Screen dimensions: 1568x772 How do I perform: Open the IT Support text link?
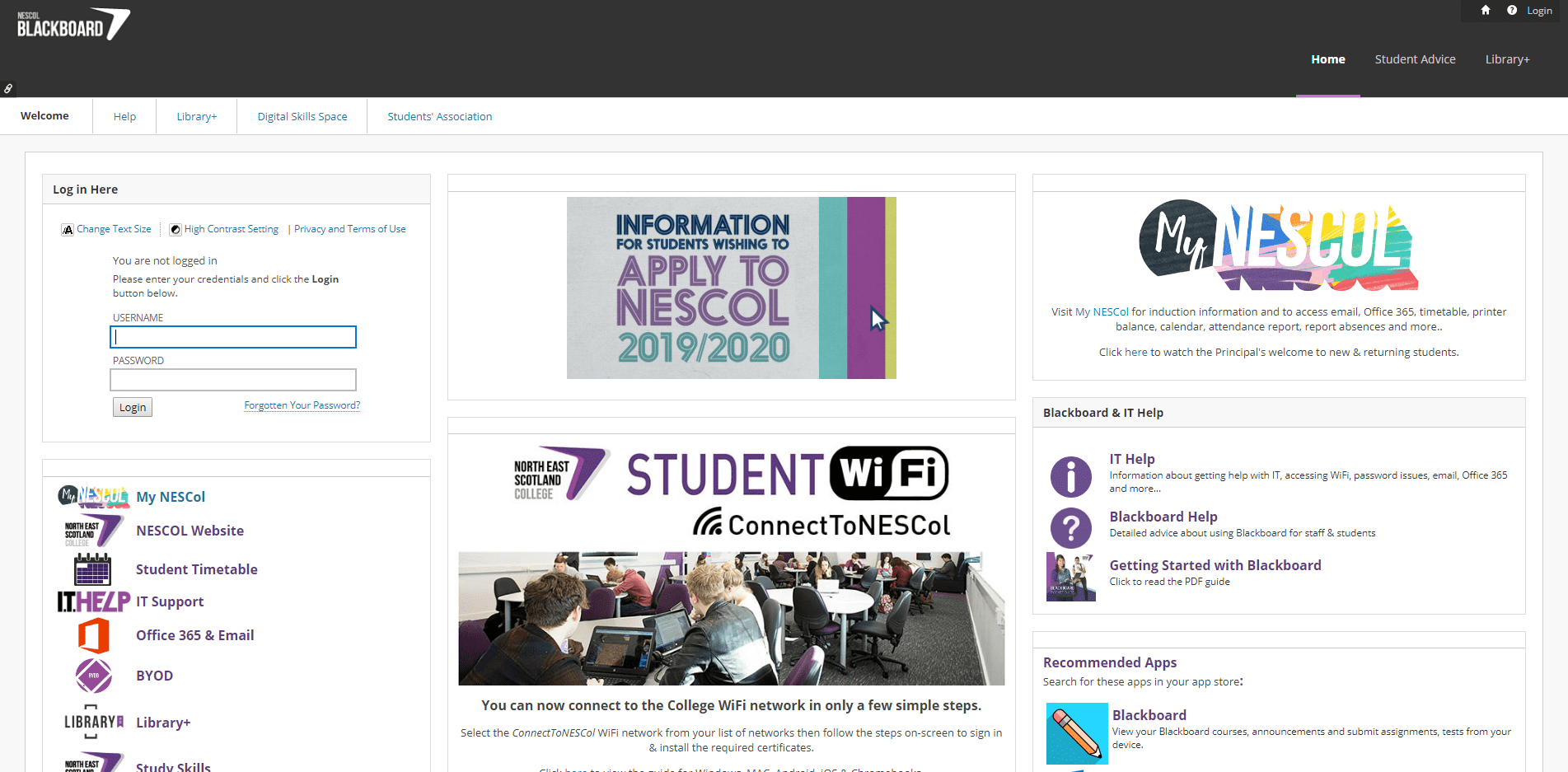click(x=170, y=601)
